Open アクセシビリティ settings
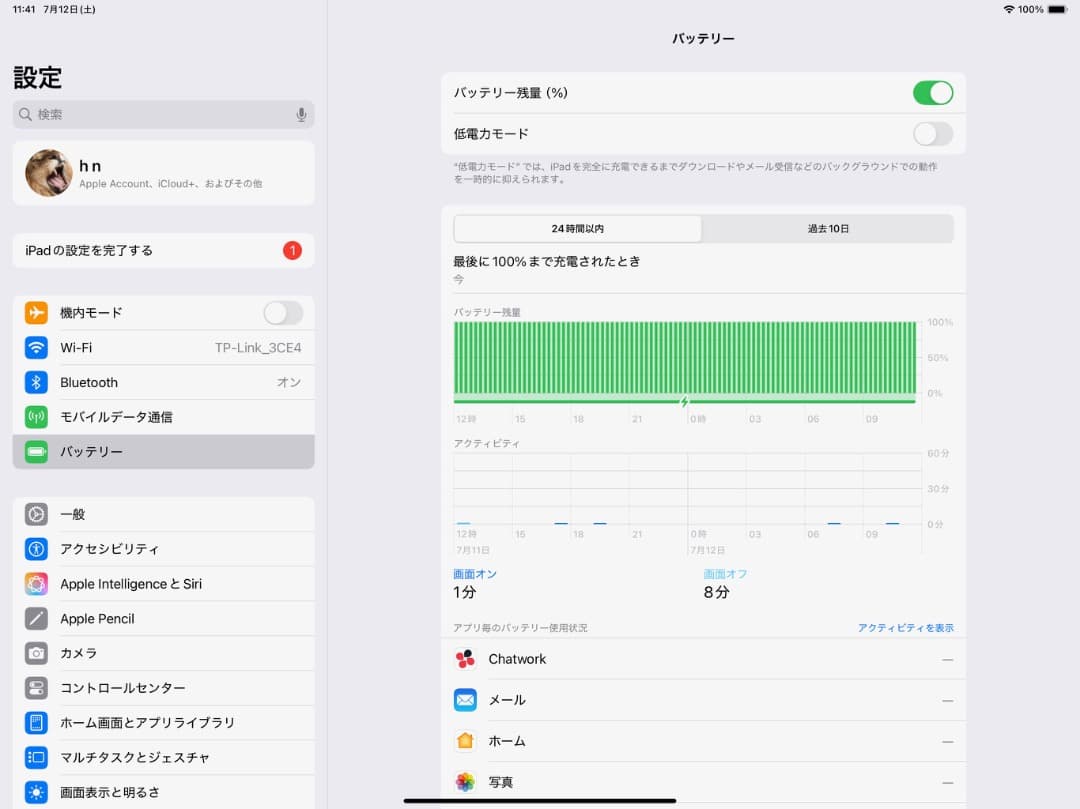This screenshot has height=809, width=1080. 163,548
